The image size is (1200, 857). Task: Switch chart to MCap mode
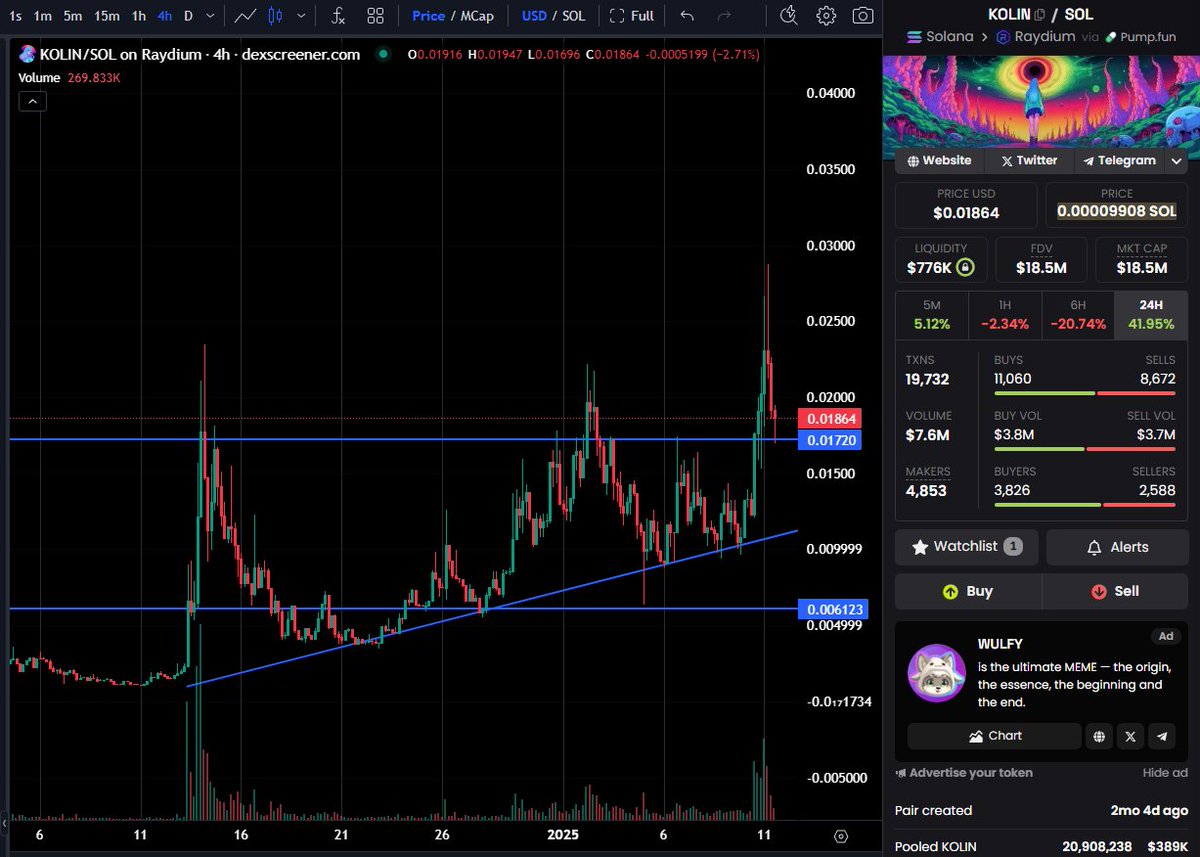(477, 16)
